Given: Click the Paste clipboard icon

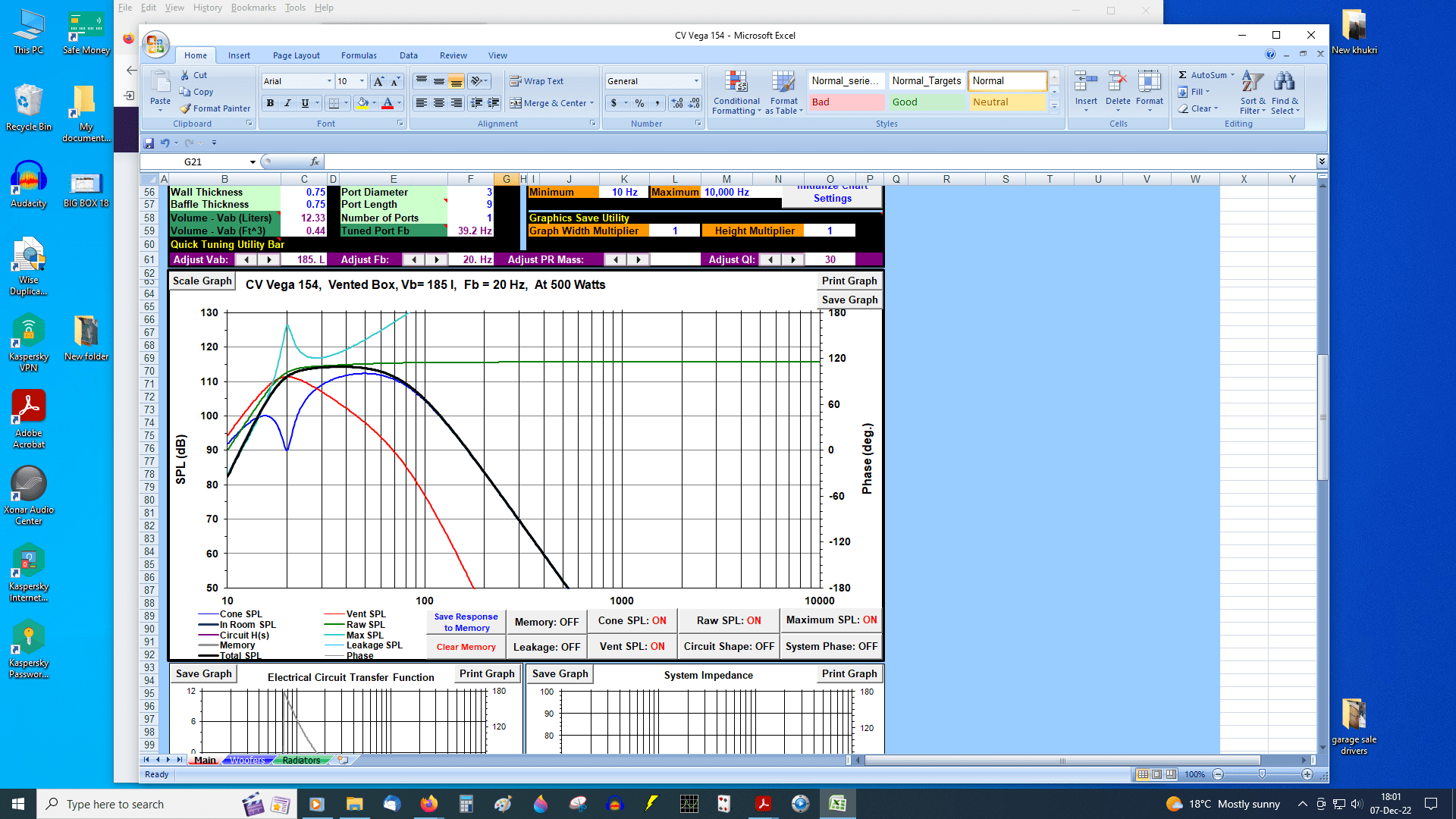Looking at the screenshot, I should 160,82.
